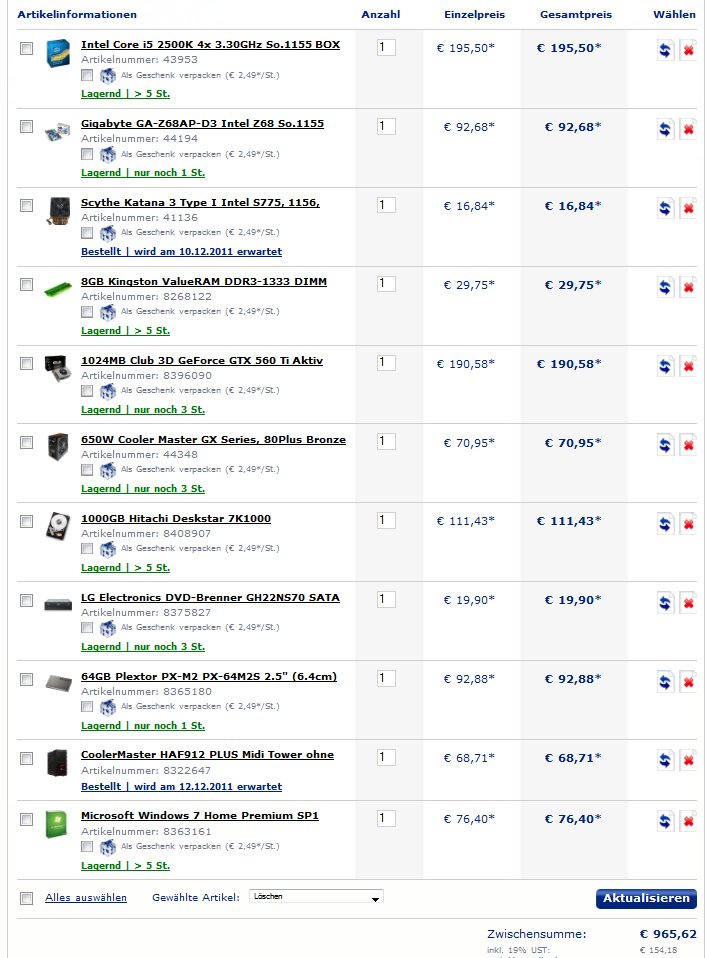The image size is (705, 958).
Task: Click the Aktualisieren button
Action: [646, 898]
